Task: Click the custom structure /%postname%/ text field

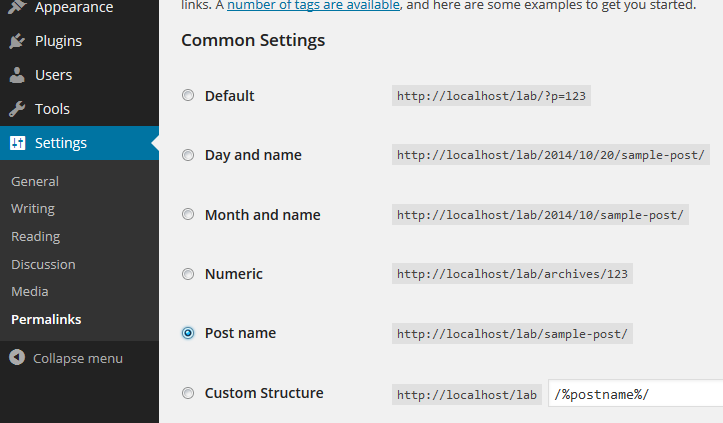Action: tap(636, 393)
